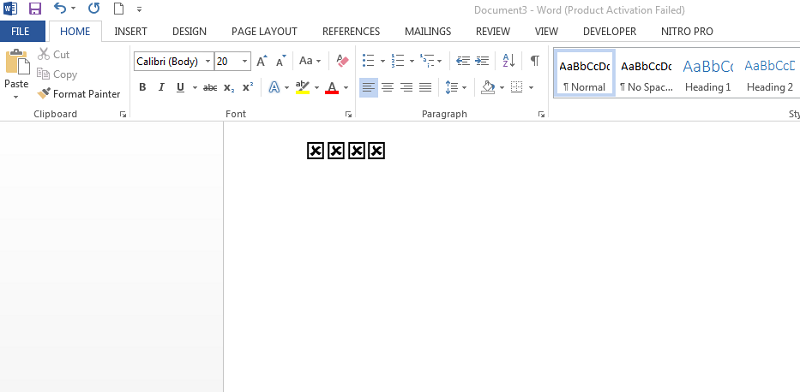Expand the line spacing dropdown arrow

tap(464, 88)
